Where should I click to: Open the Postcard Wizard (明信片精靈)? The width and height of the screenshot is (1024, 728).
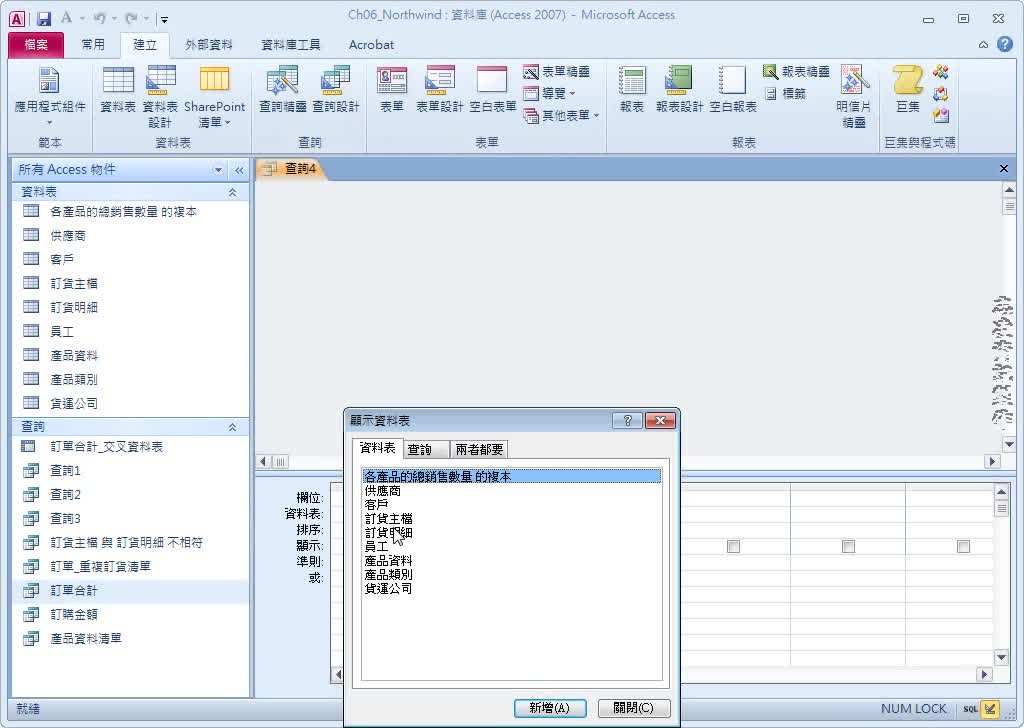854,97
